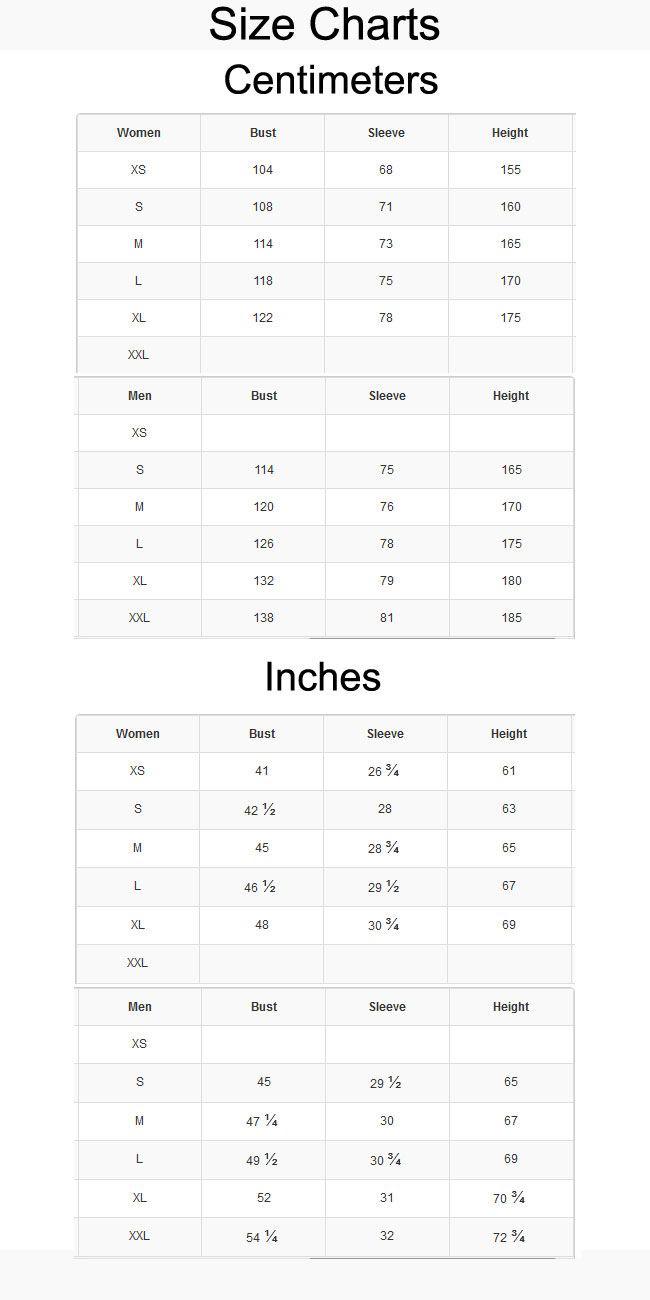Viewport: 650px width, 1300px height.
Task: Select men's L sleeve value 78 centimeters
Action: point(387,544)
